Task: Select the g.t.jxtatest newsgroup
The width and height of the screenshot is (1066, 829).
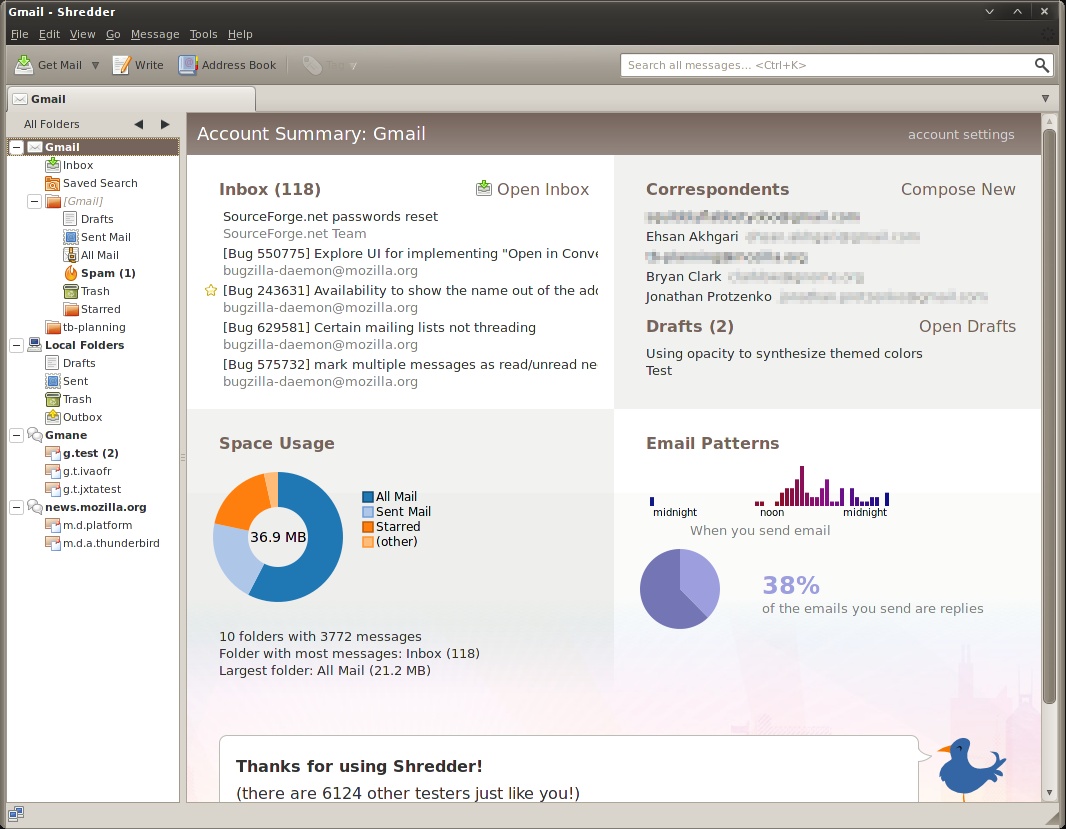Action: tap(93, 489)
